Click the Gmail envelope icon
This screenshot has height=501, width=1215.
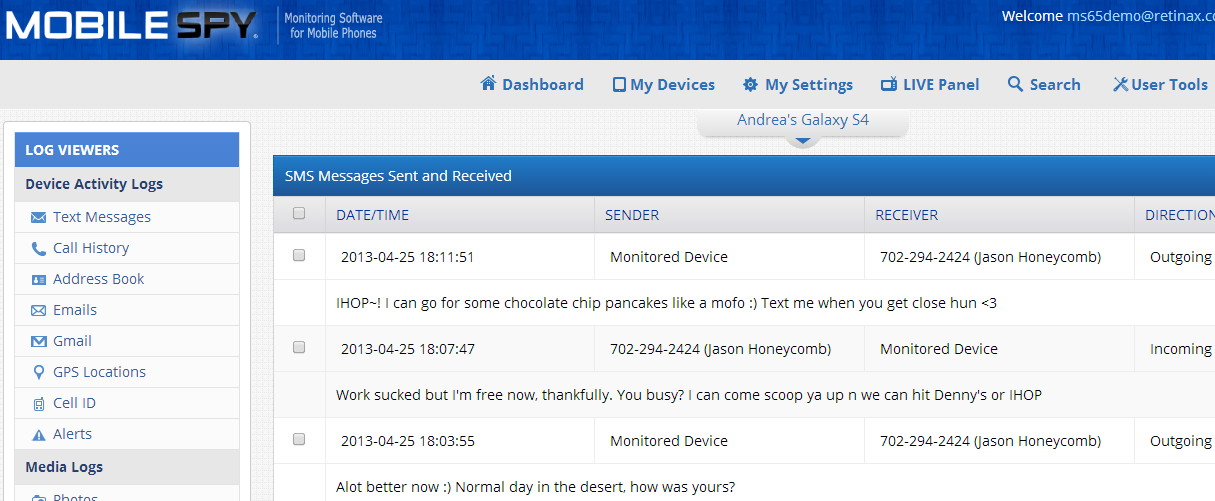[x=39, y=341]
